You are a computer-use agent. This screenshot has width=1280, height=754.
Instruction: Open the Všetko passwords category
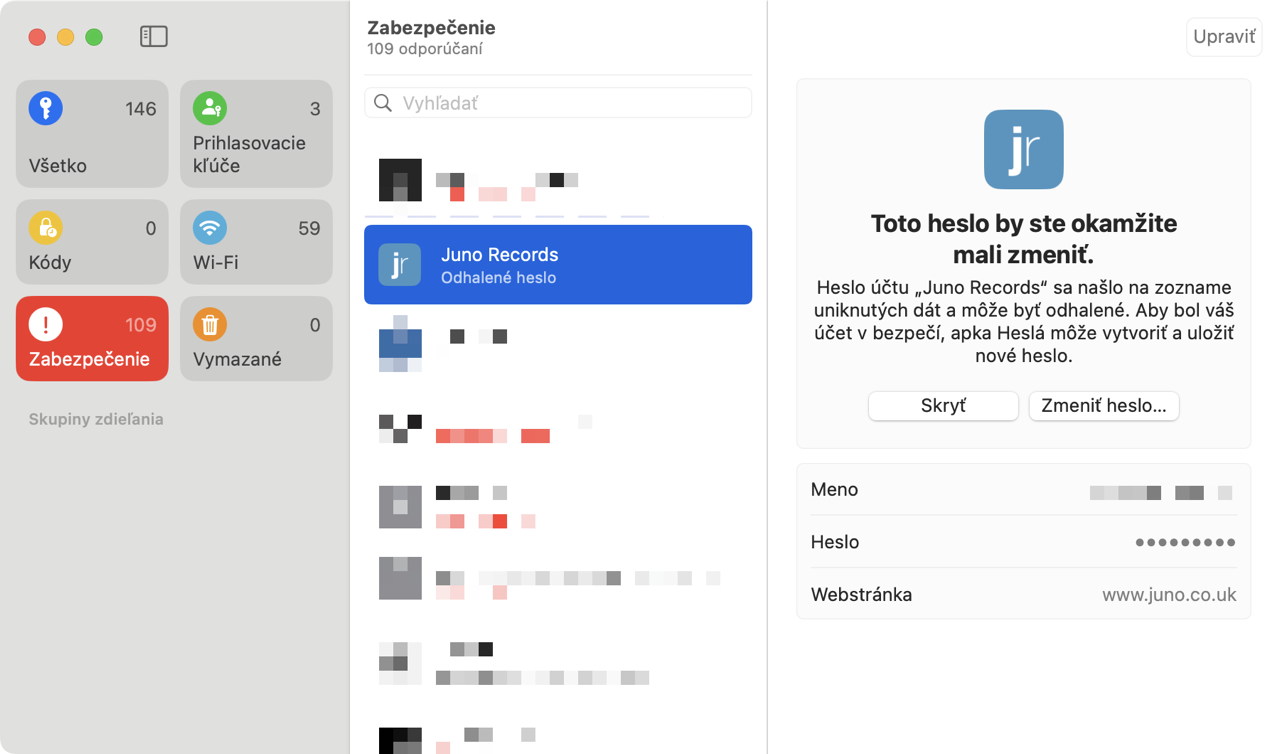[92, 134]
